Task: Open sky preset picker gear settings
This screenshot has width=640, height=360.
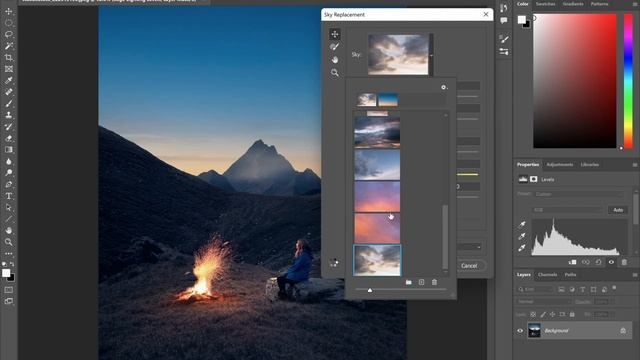Action: point(444,87)
